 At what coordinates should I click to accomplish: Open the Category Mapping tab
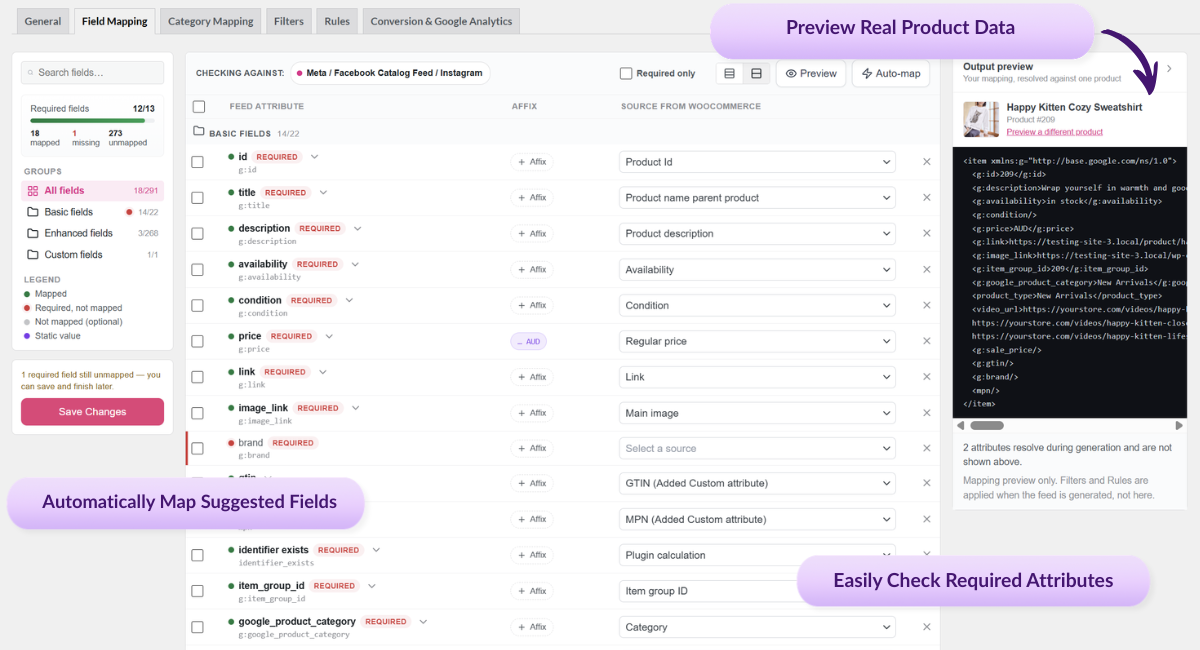click(210, 21)
